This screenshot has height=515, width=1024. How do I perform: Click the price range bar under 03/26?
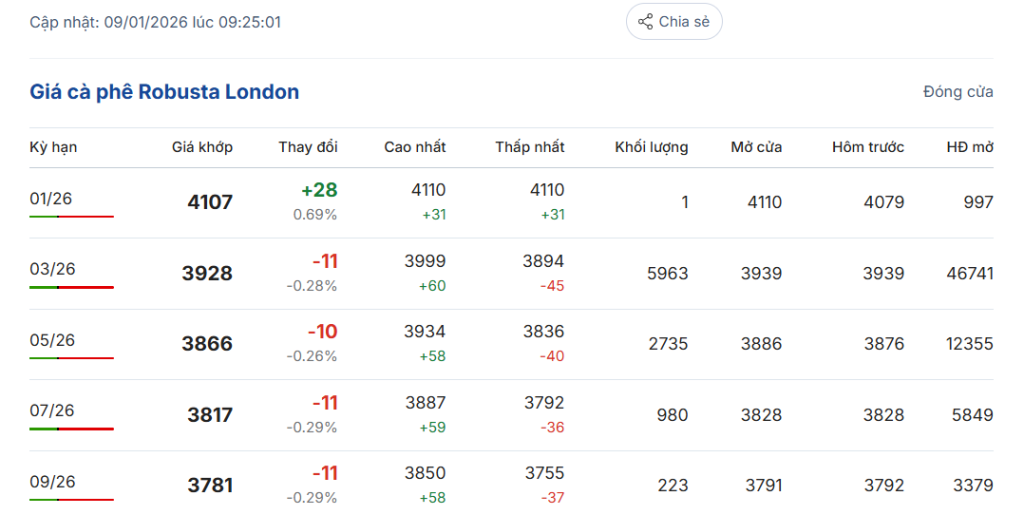point(71,287)
